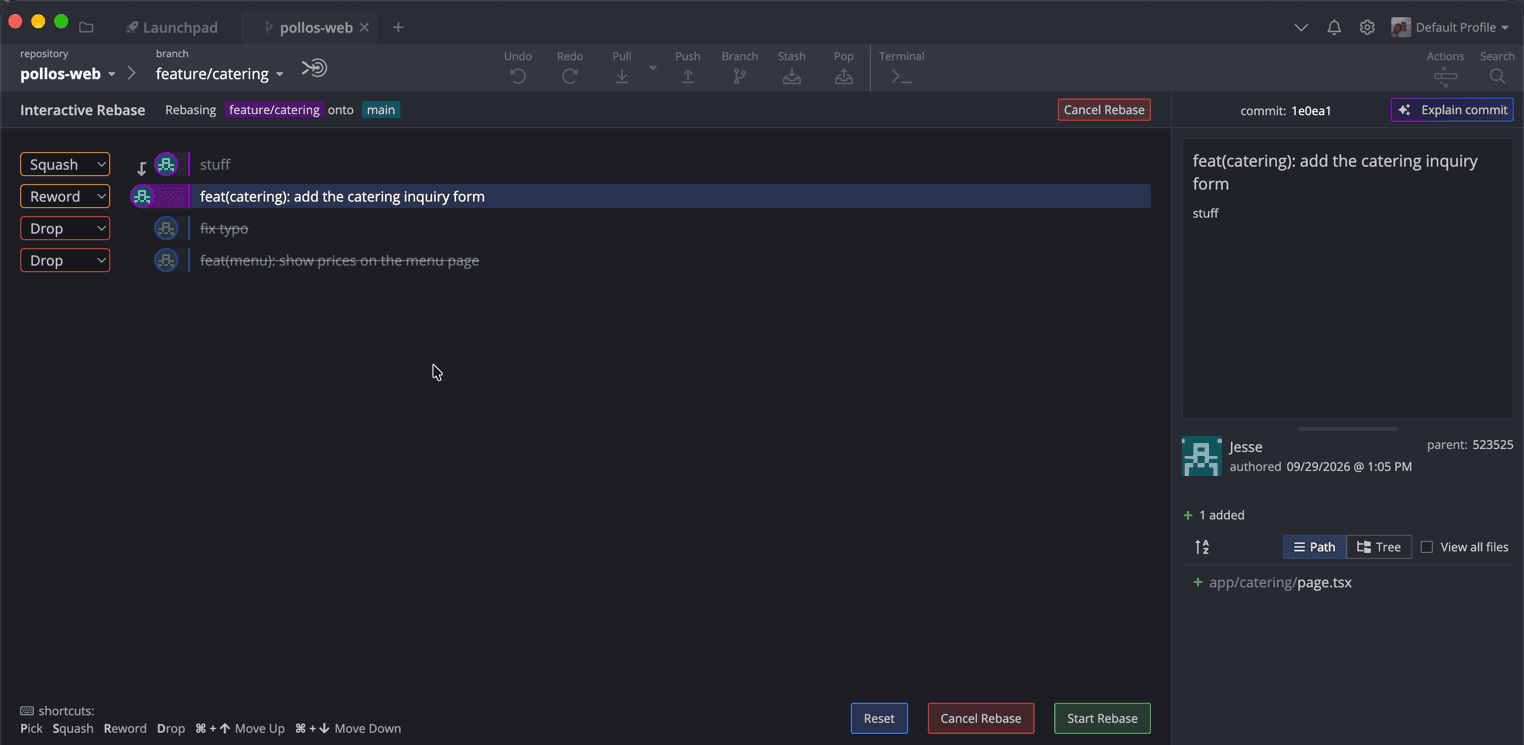The width and height of the screenshot is (1524, 745).
Task: Switch to the Launchpad tab
Action: 172,27
